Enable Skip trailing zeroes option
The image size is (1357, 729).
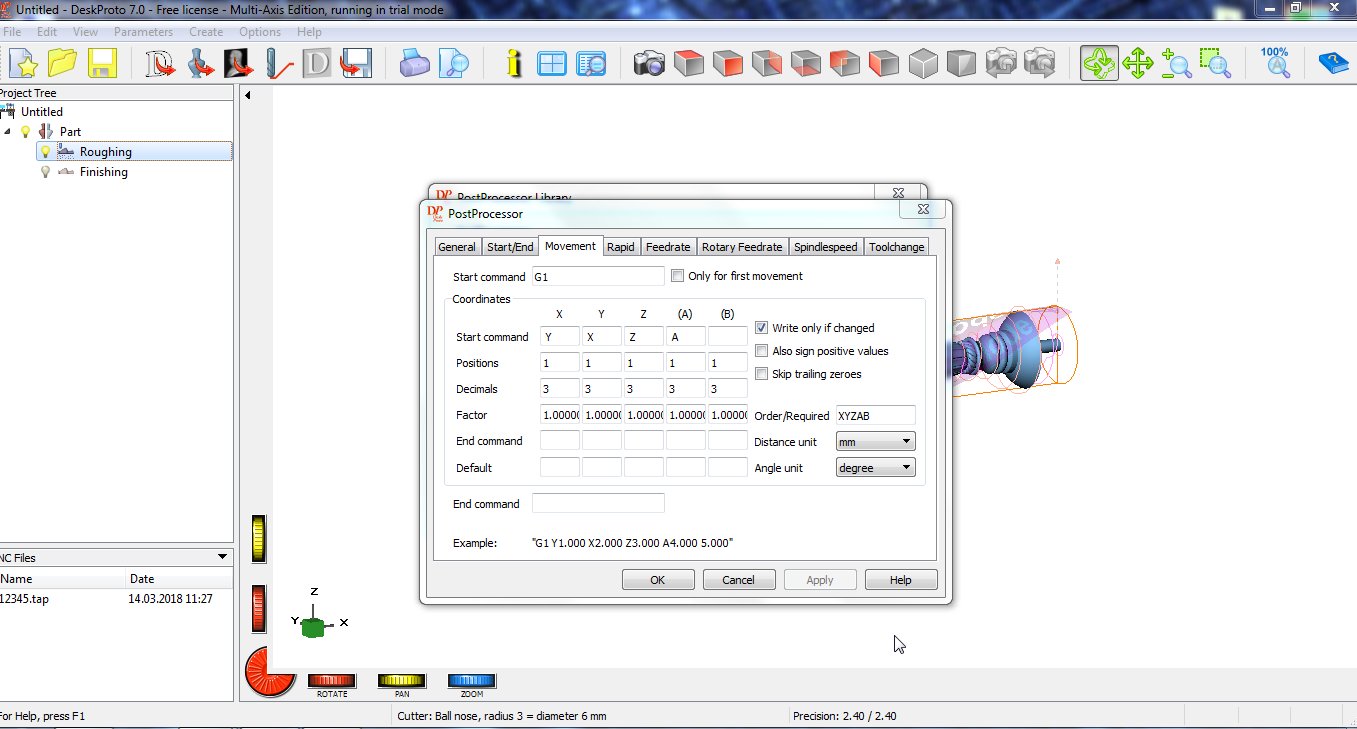pyautogui.click(x=762, y=374)
